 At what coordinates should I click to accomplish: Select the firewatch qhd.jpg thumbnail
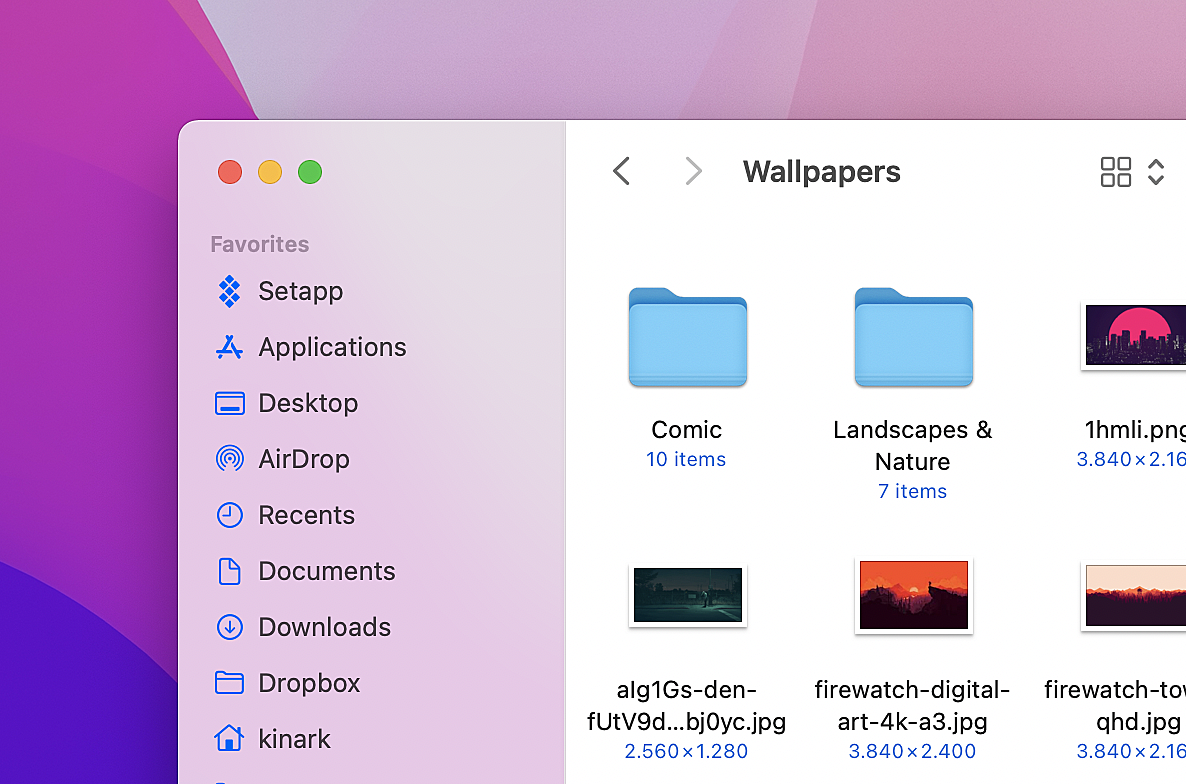click(x=1135, y=595)
